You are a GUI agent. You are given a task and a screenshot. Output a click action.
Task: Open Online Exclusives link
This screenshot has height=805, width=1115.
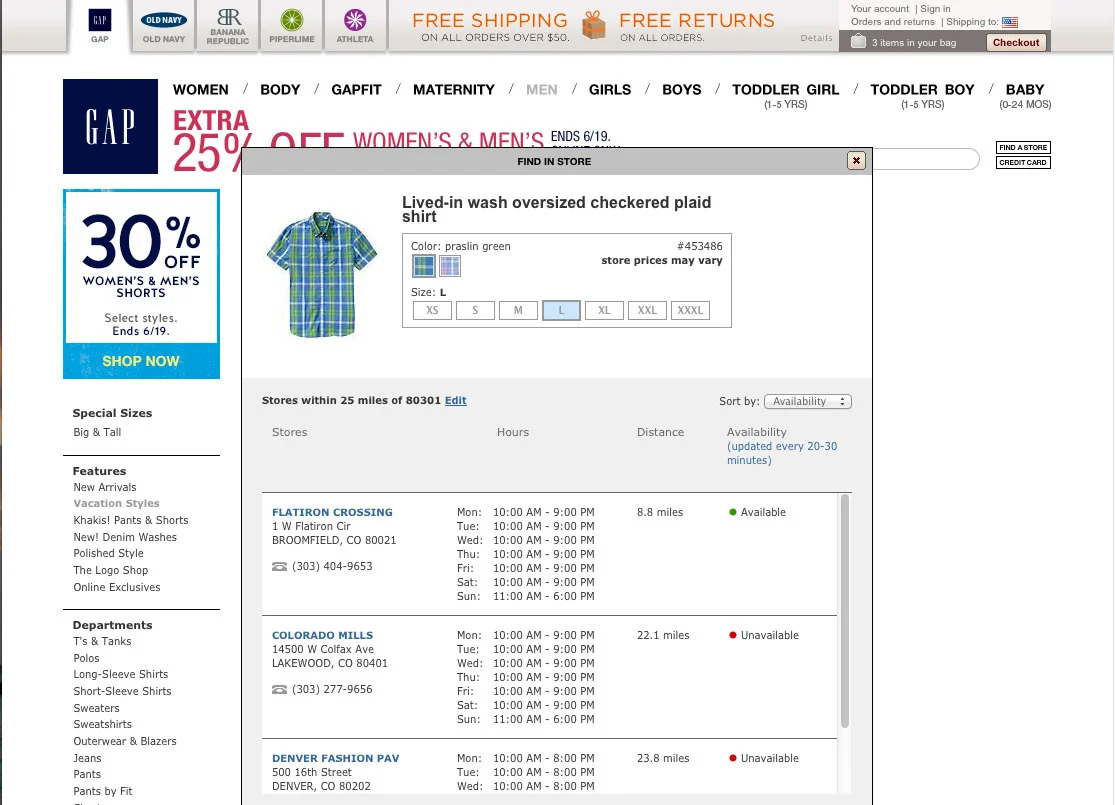pyautogui.click(x=117, y=587)
